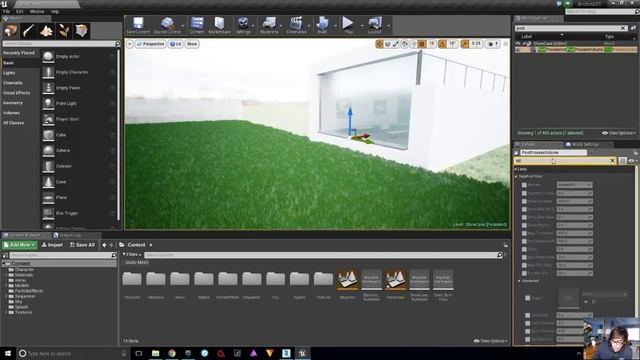Click the Settings toolbar icon

pos(243,25)
